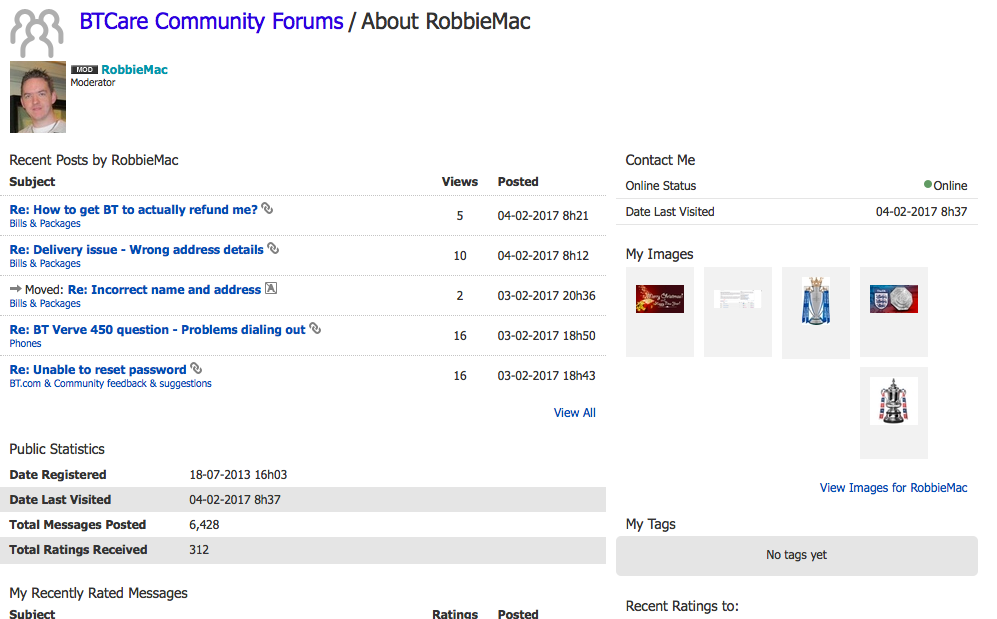Click attachment icon beside 'Unable to reset password'
The height and width of the screenshot is (619, 997).
[196, 368]
